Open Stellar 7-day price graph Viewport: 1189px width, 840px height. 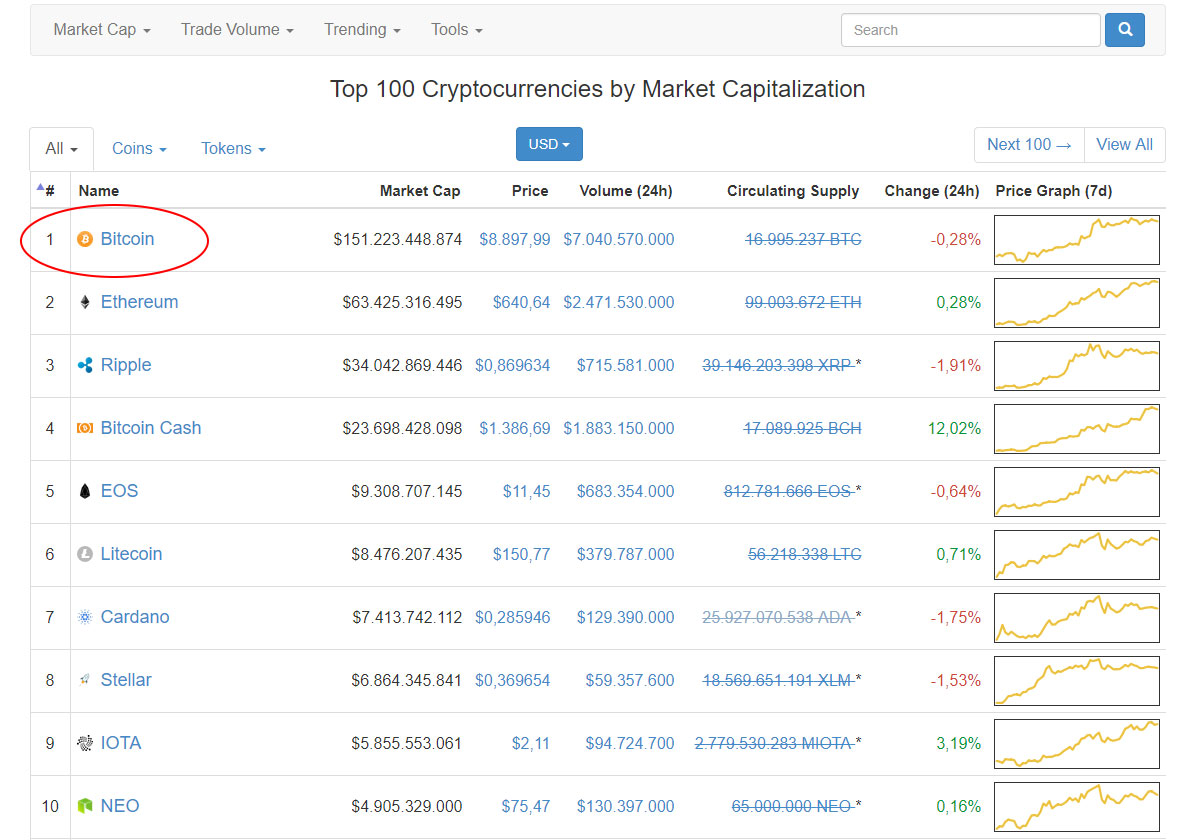[x=1077, y=680]
